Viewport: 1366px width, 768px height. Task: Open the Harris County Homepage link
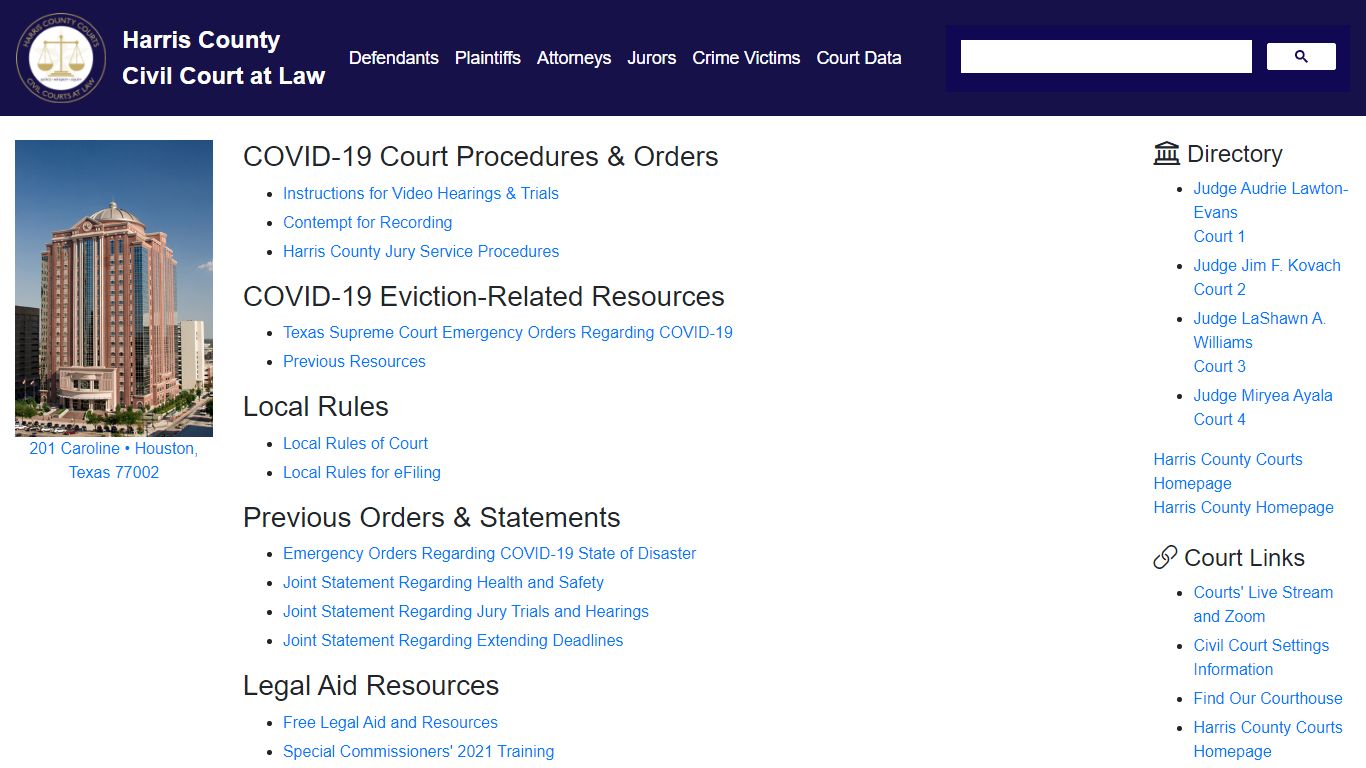tap(1243, 507)
